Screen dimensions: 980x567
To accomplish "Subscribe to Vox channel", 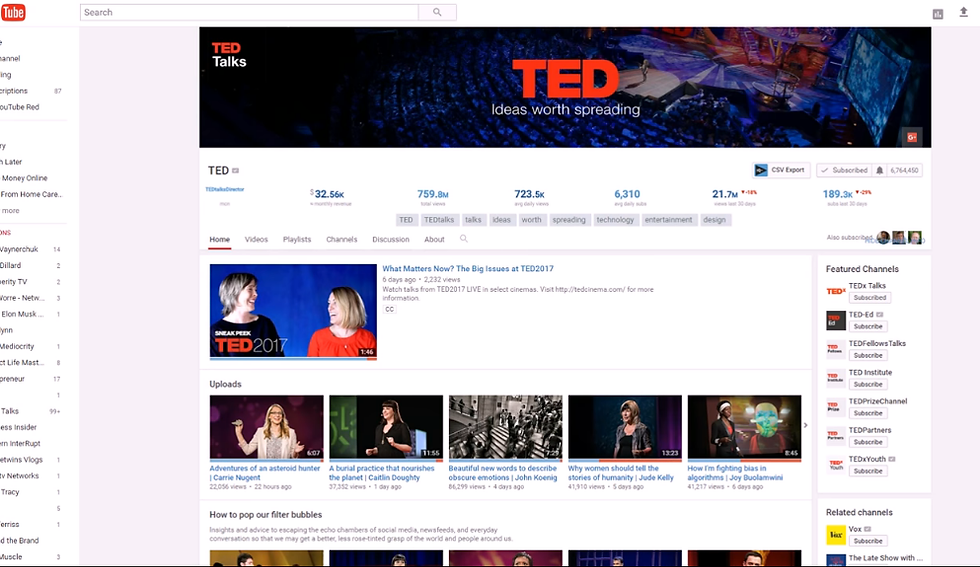I will [x=868, y=541].
